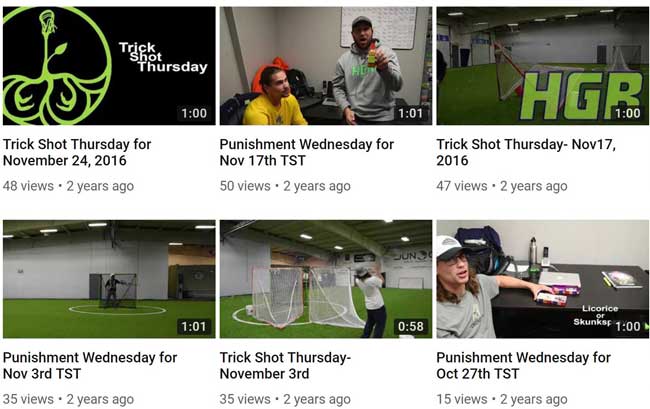Open the thumbnail with the man holding a bottle
This screenshot has width=650, height=409.
326,65
